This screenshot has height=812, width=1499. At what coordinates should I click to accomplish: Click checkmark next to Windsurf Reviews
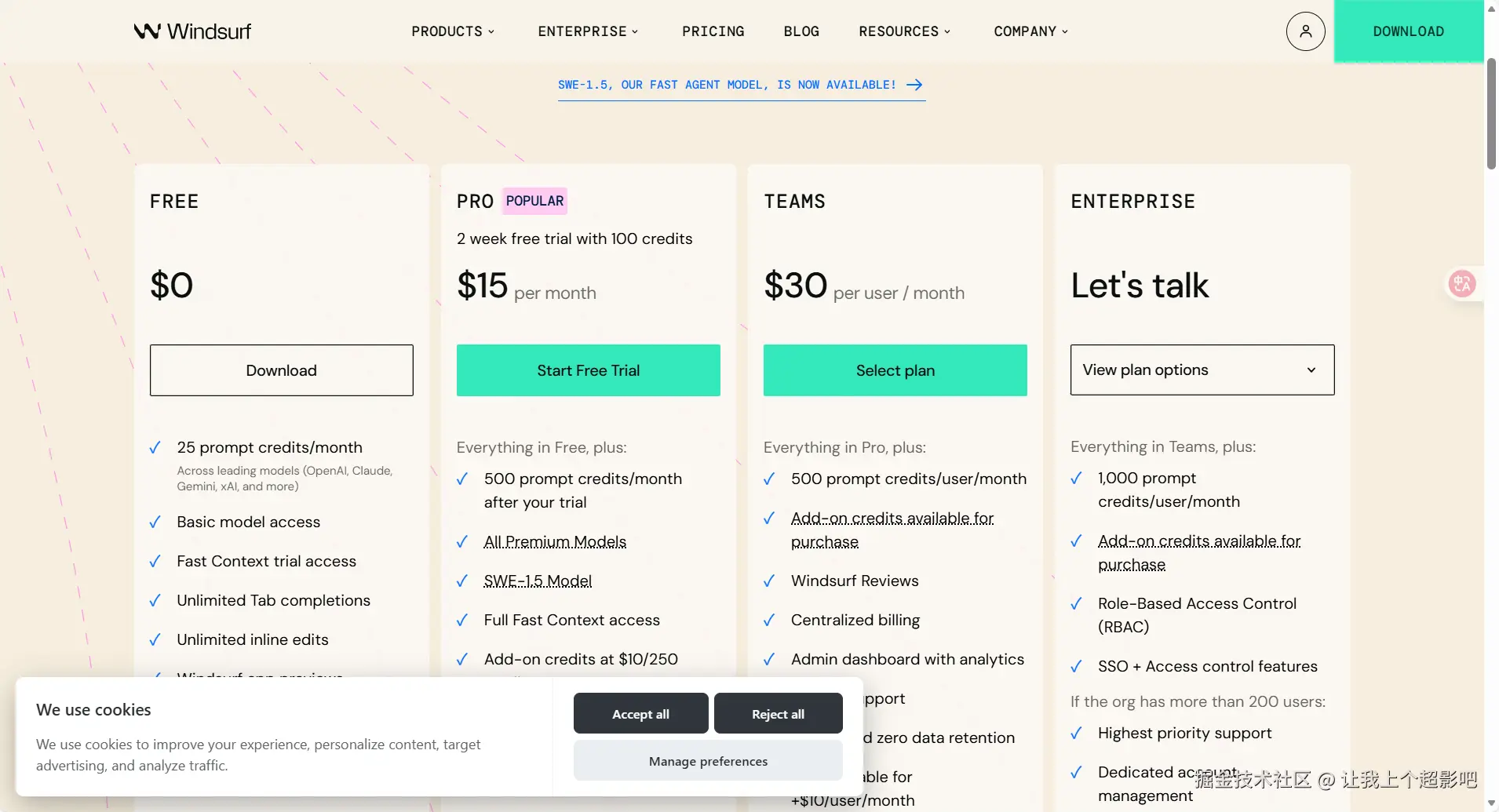click(769, 581)
